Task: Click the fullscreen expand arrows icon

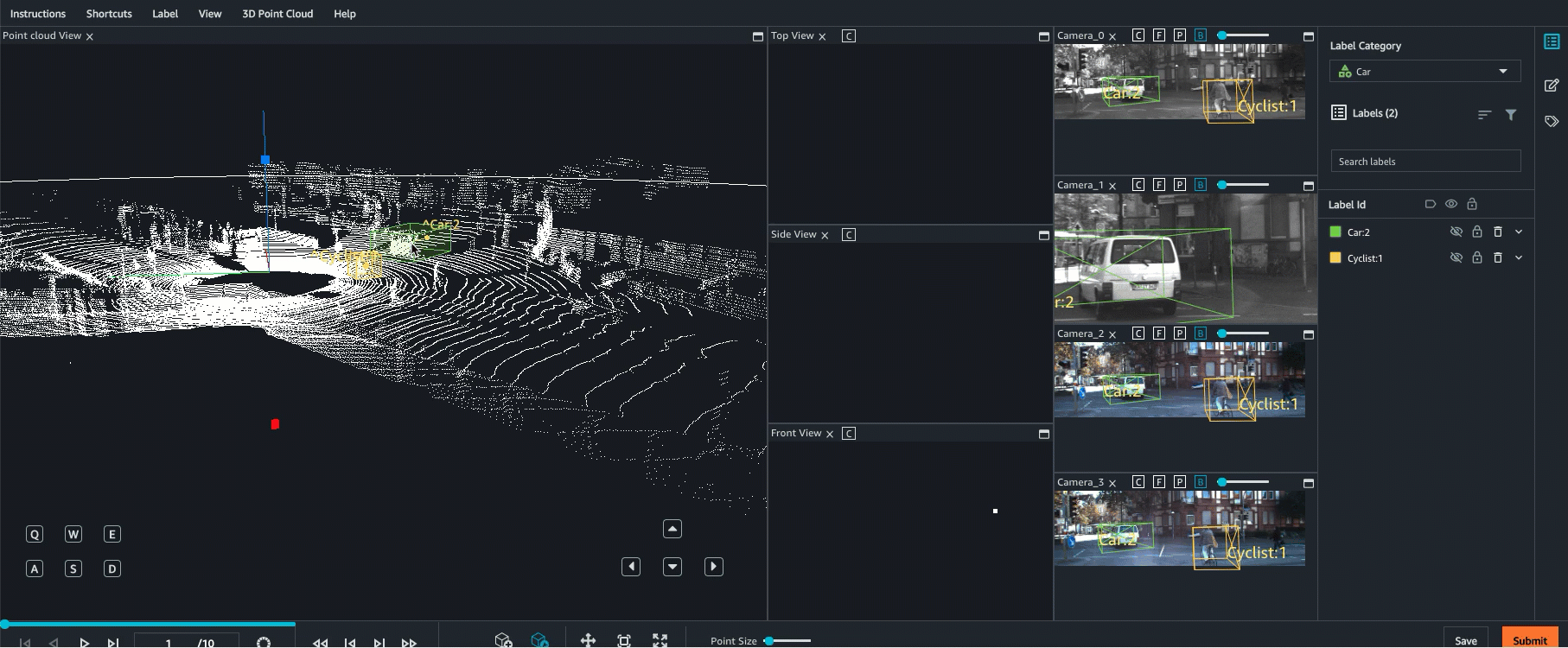Action: pyautogui.click(x=660, y=640)
